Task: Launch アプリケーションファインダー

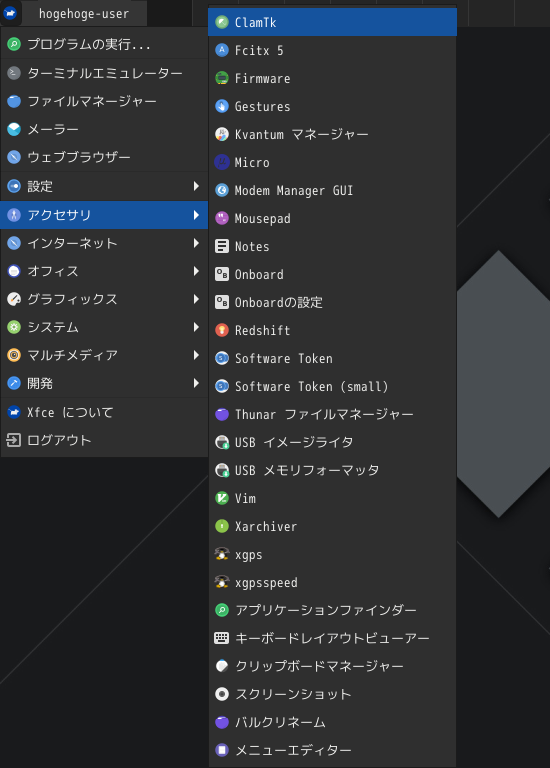Action: (332, 610)
